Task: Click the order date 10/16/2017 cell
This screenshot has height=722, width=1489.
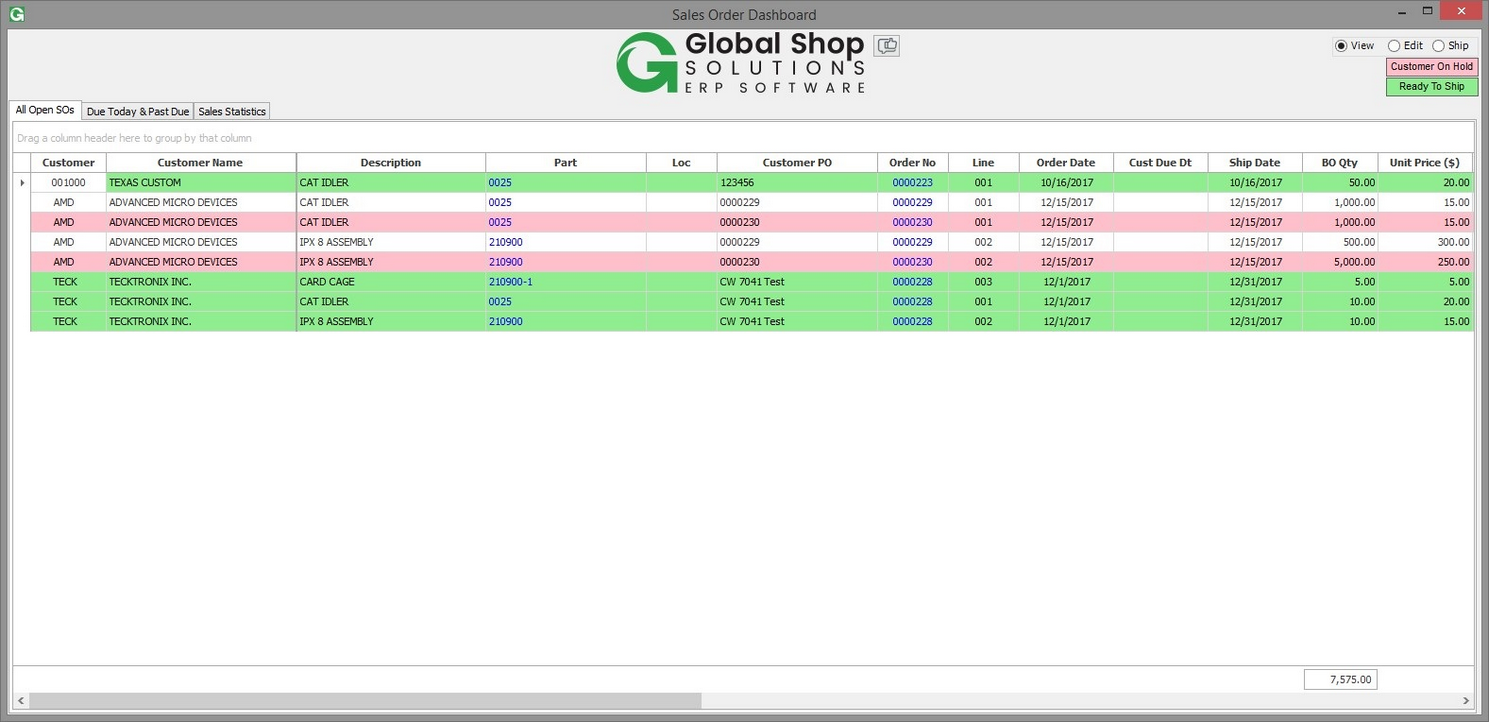Action: [1066, 183]
